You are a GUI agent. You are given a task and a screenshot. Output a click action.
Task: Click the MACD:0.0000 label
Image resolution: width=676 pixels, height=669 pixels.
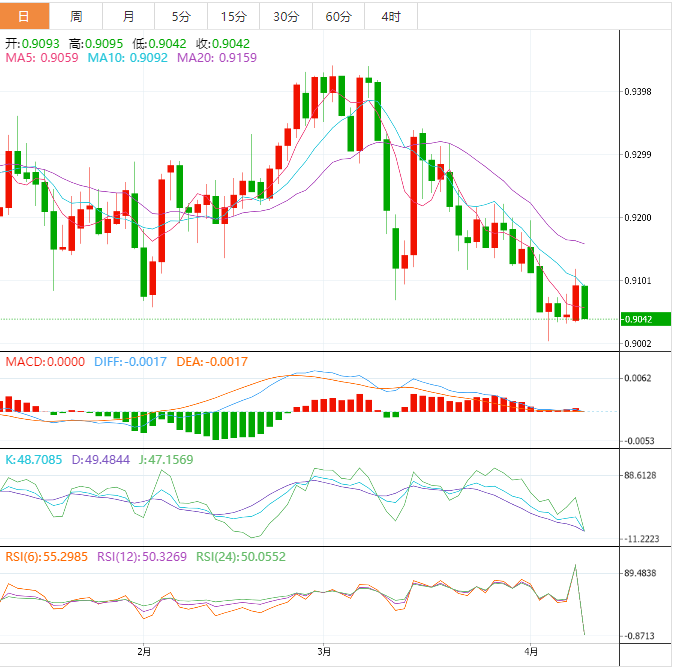click(x=45, y=362)
